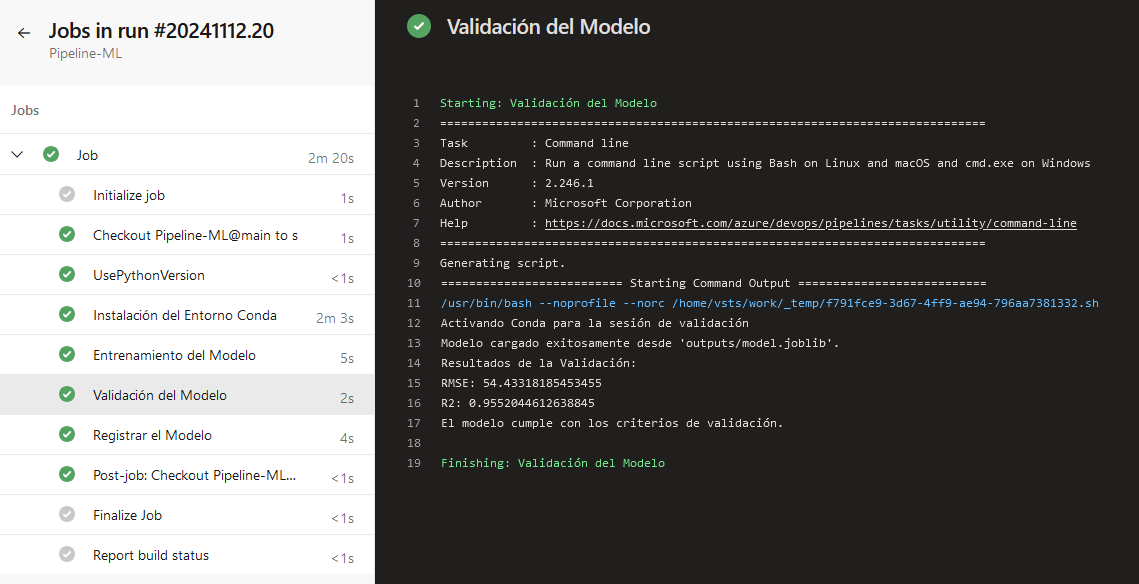
Task: Collapse the Job tree chevron
Action: pos(17,155)
